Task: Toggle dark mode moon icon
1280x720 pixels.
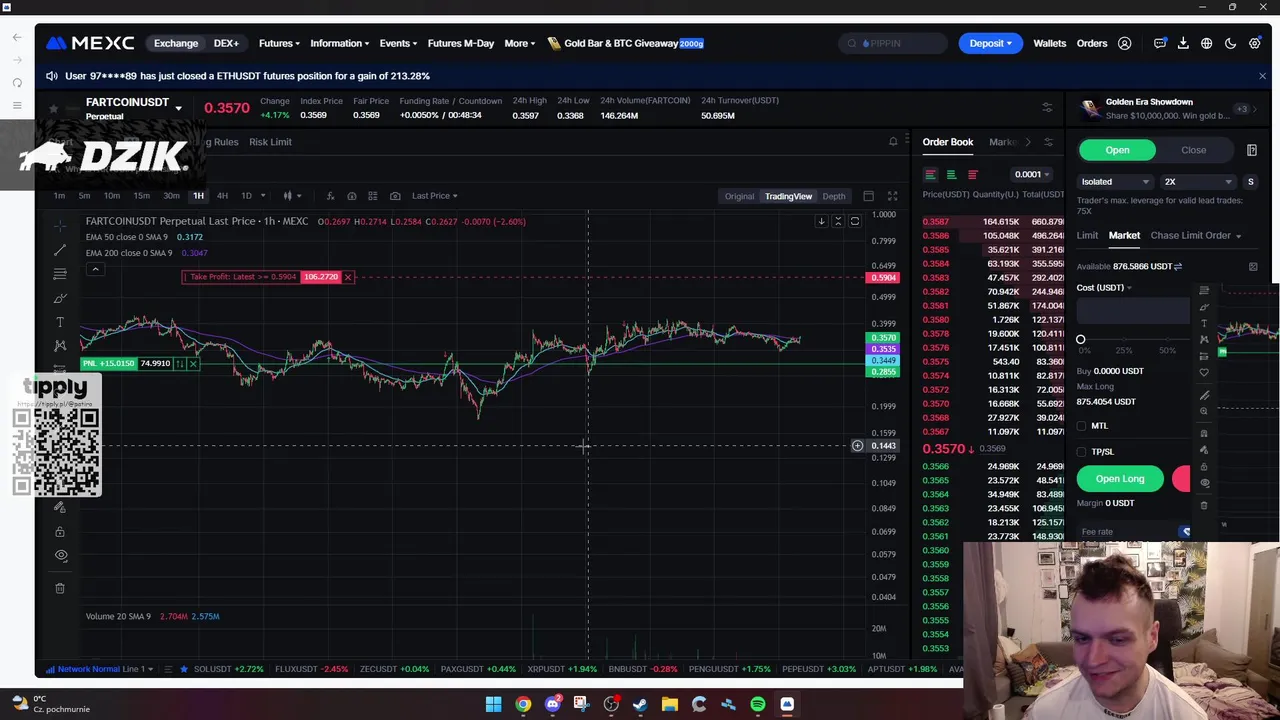Action: pyautogui.click(x=1231, y=43)
